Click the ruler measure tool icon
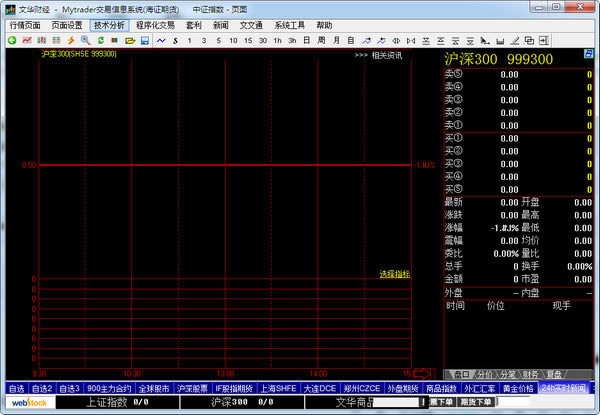The width and height of the screenshot is (600, 415). point(500,40)
